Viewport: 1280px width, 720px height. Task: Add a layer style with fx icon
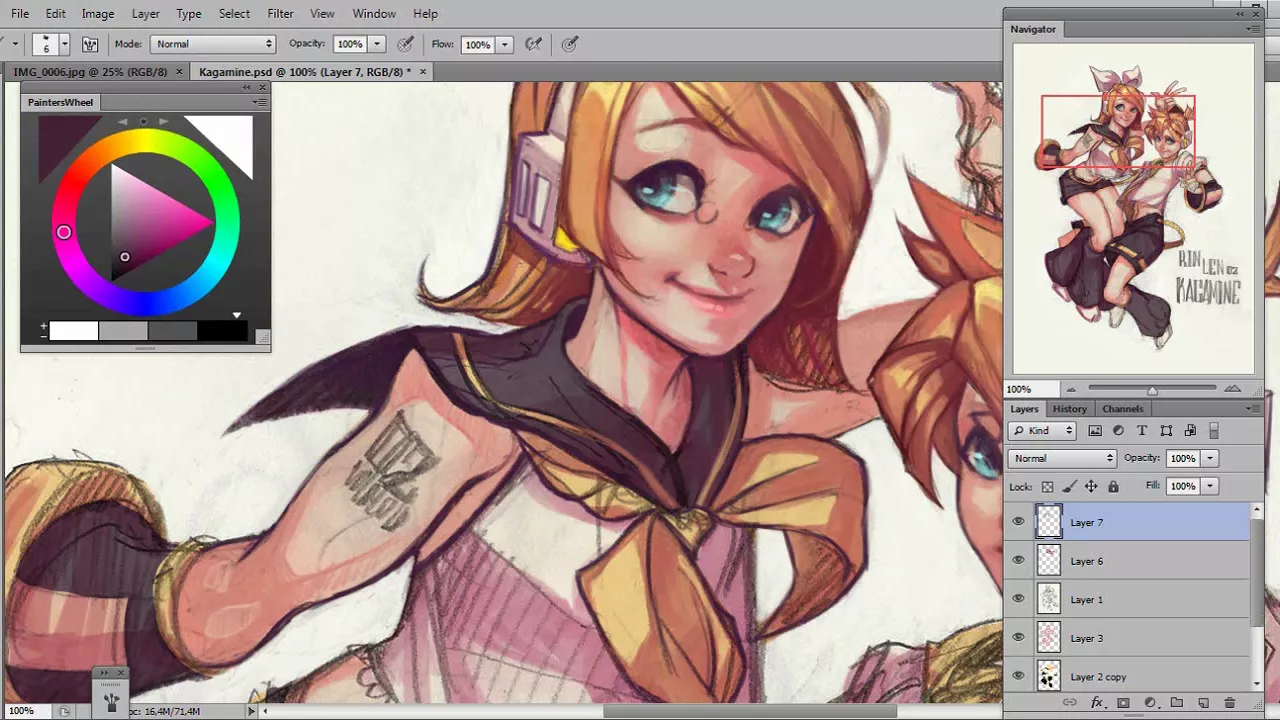coord(1097,703)
